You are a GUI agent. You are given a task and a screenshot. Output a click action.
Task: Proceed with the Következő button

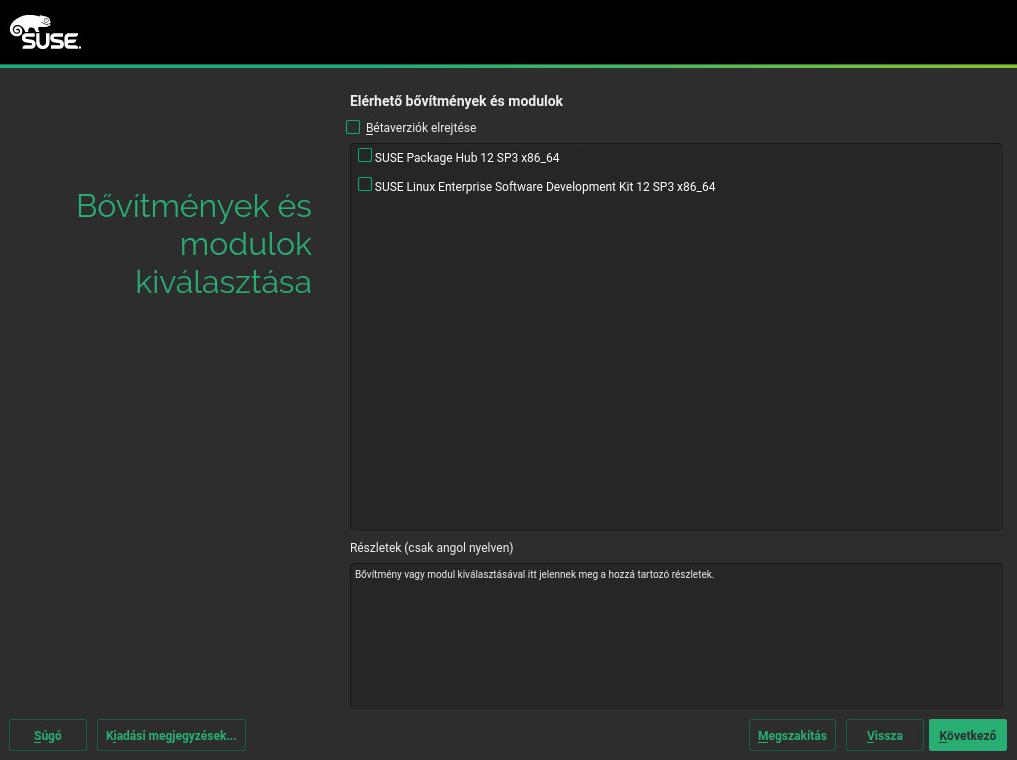968,735
